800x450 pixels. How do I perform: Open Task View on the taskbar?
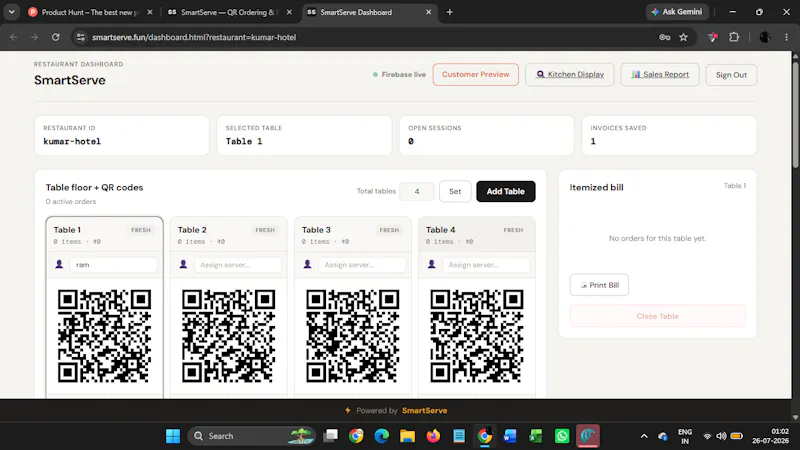pyautogui.click(x=331, y=436)
